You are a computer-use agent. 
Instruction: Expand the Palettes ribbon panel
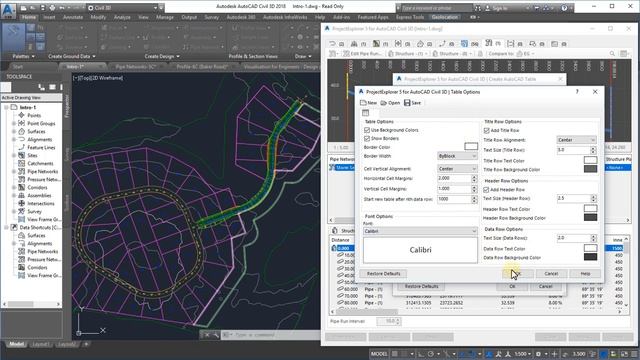(x=23, y=56)
